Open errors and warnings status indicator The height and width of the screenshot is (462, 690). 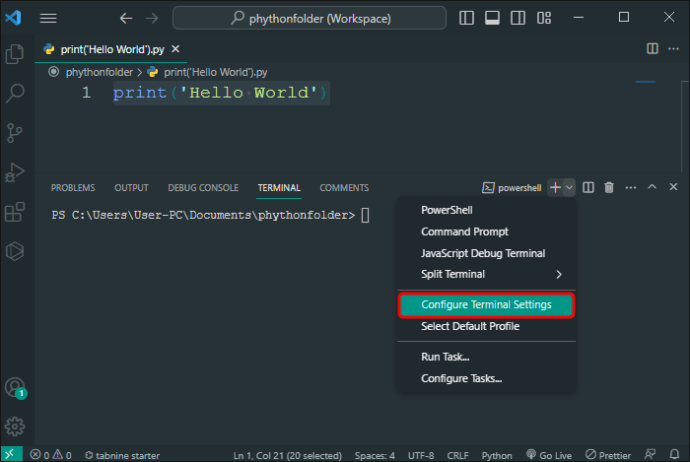(x=51, y=455)
